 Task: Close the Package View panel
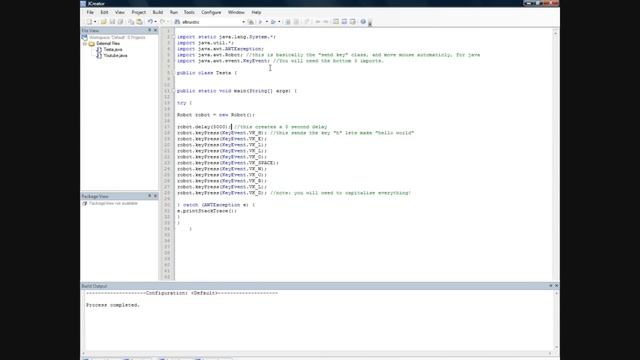(155, 196)
